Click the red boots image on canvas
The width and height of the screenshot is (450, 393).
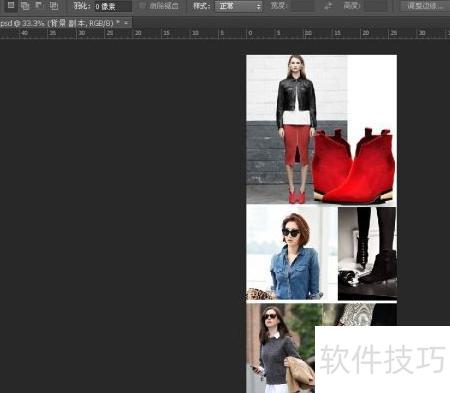point(354,165)
